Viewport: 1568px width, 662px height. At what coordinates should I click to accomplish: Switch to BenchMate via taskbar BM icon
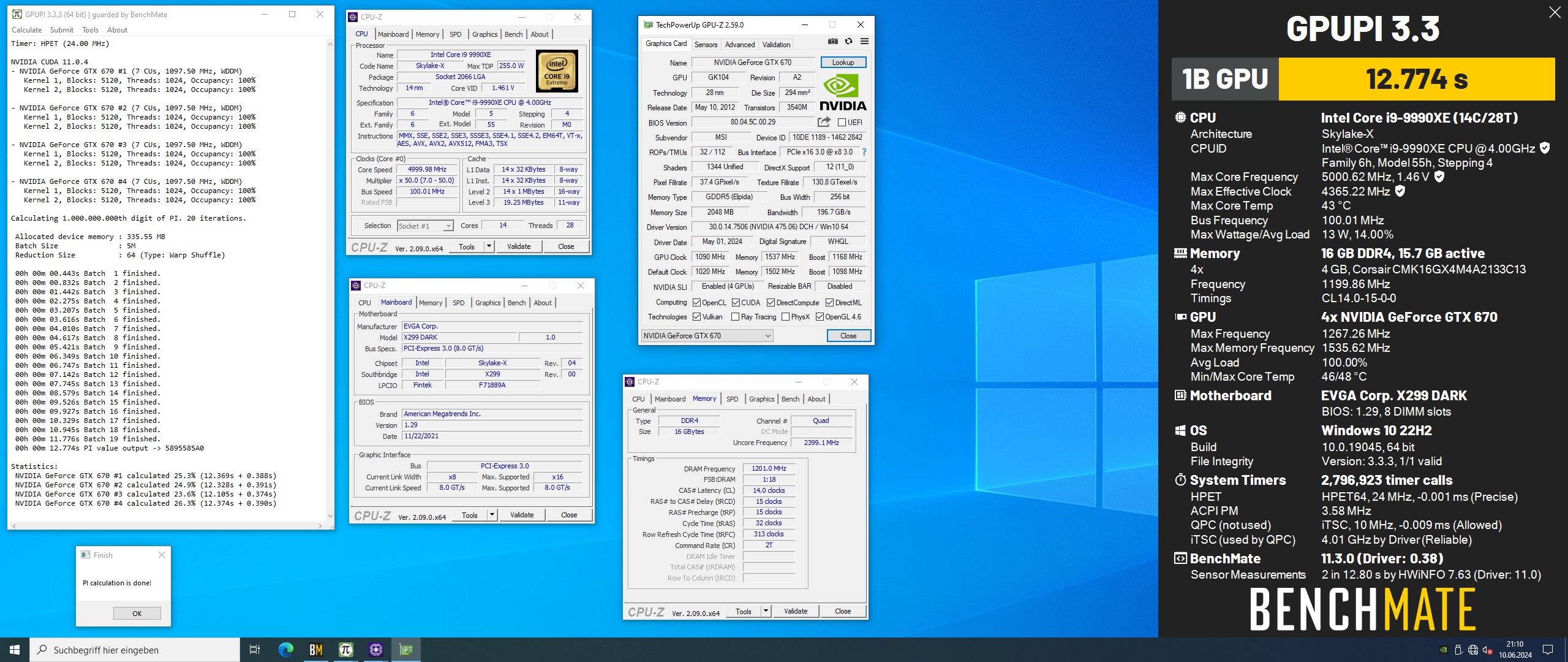click(x=315, y=650)
